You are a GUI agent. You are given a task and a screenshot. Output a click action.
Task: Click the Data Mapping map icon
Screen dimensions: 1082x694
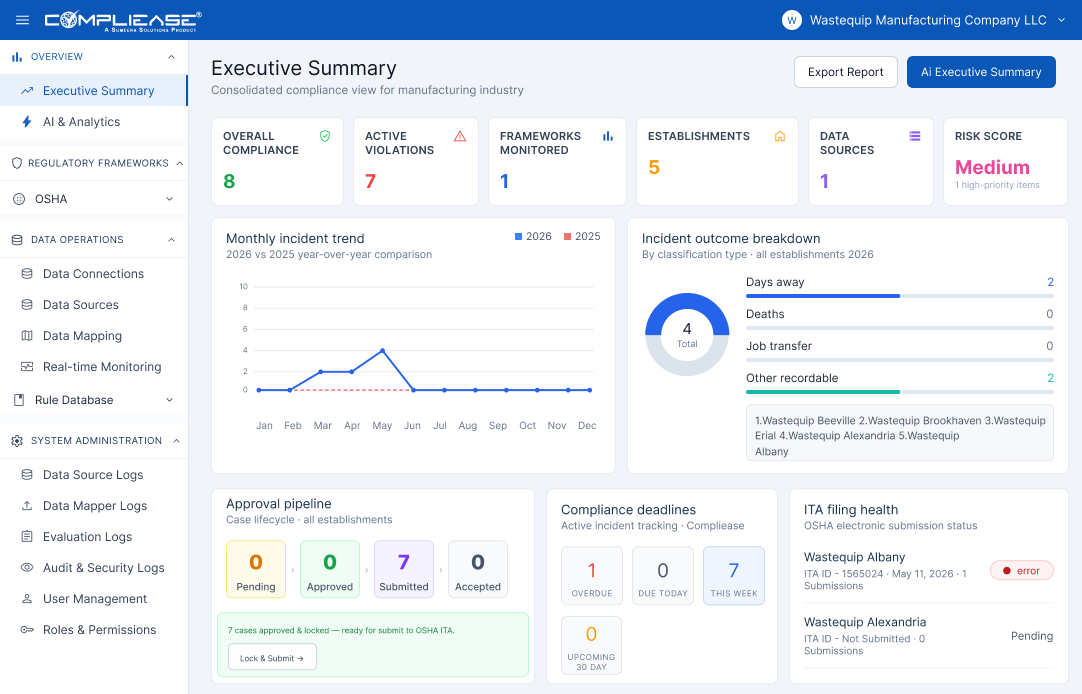(27, 336)
